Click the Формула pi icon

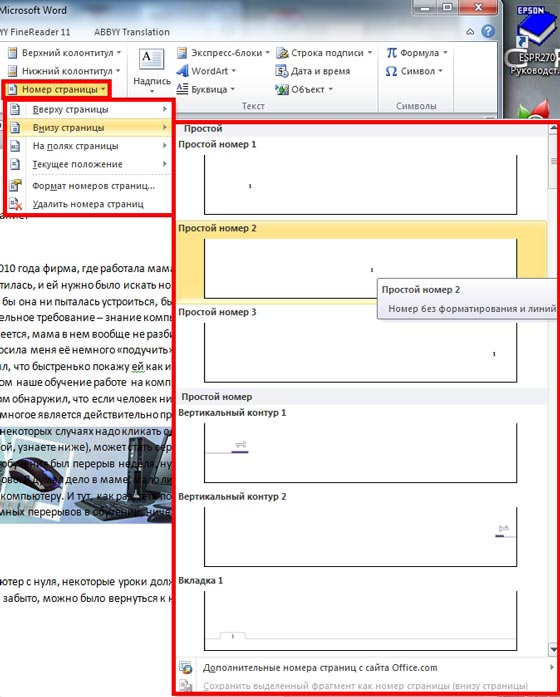392,53
